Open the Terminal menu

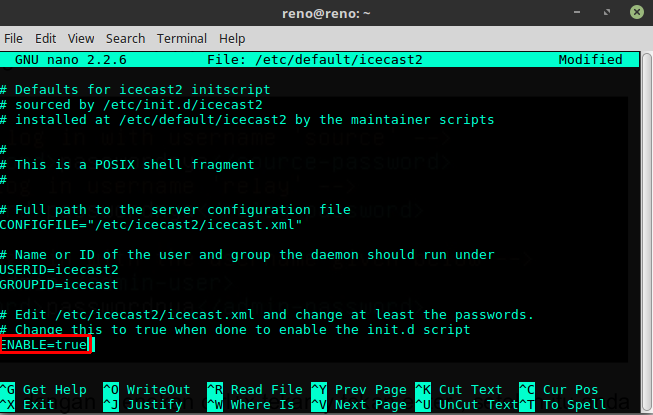coord(182,39)
